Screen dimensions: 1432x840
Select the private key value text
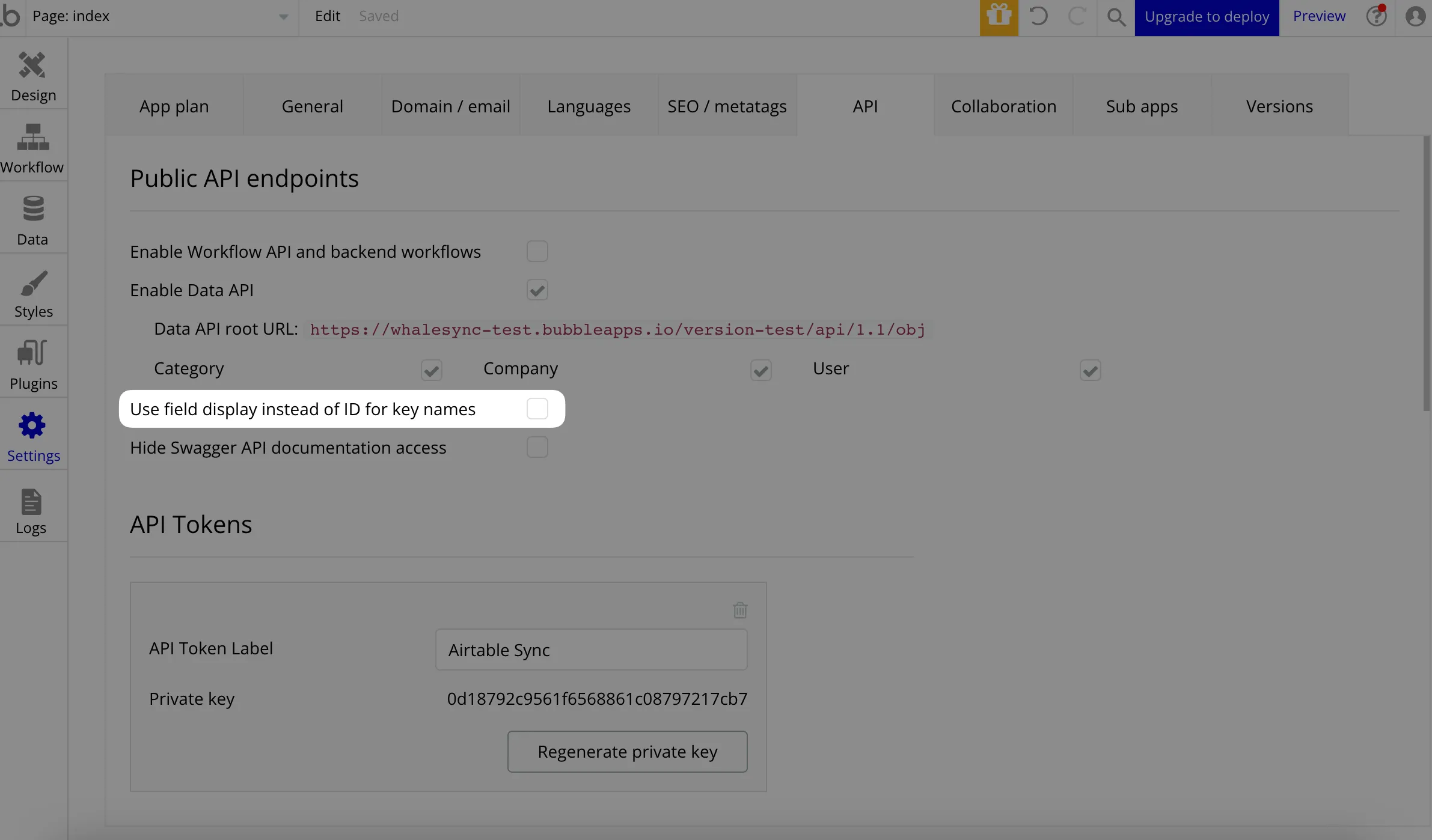[597, 699]
